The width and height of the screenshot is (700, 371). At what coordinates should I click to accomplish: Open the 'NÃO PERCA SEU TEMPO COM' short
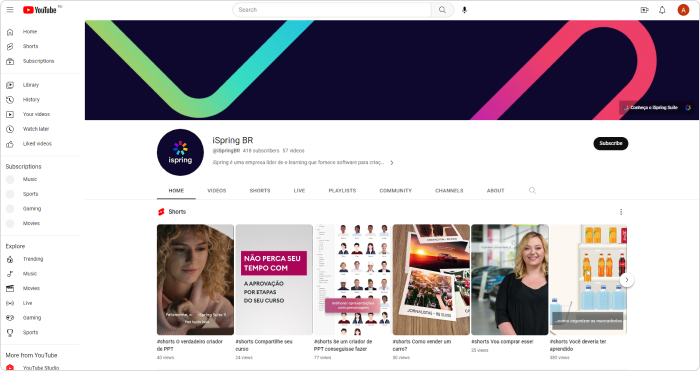click(x=274, y=279)
